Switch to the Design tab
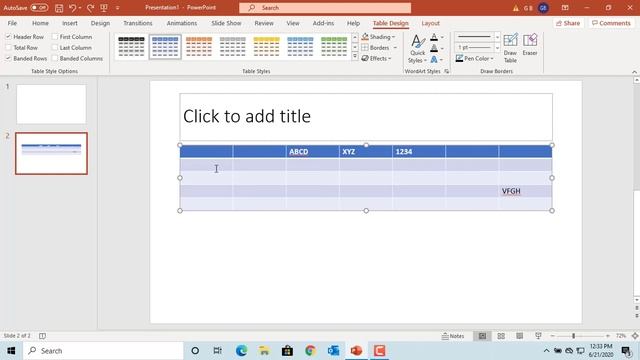Viewport: 640px width, 360px height. [x=100, y=23]
